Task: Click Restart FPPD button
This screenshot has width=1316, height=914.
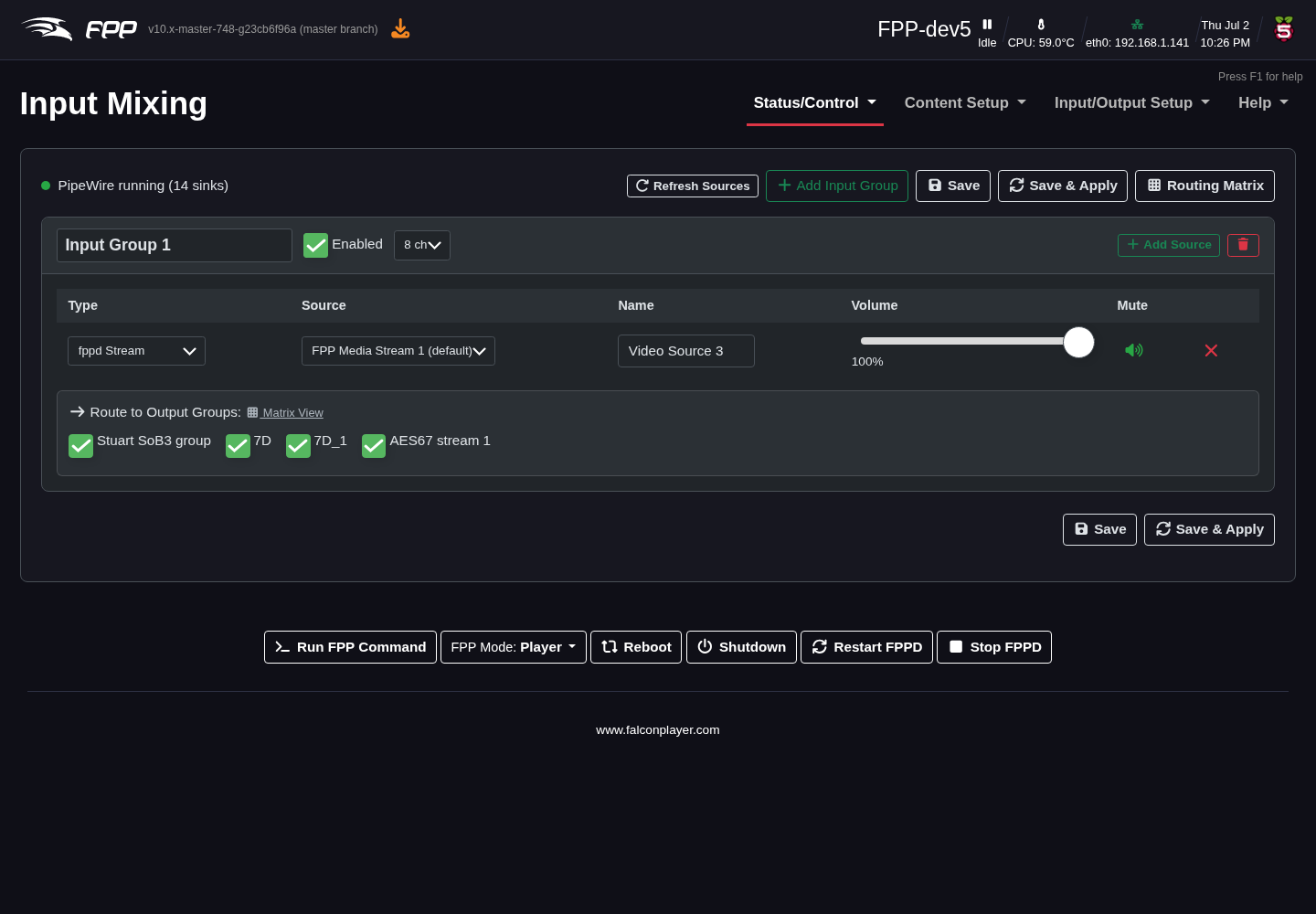Action: (866, 647)
